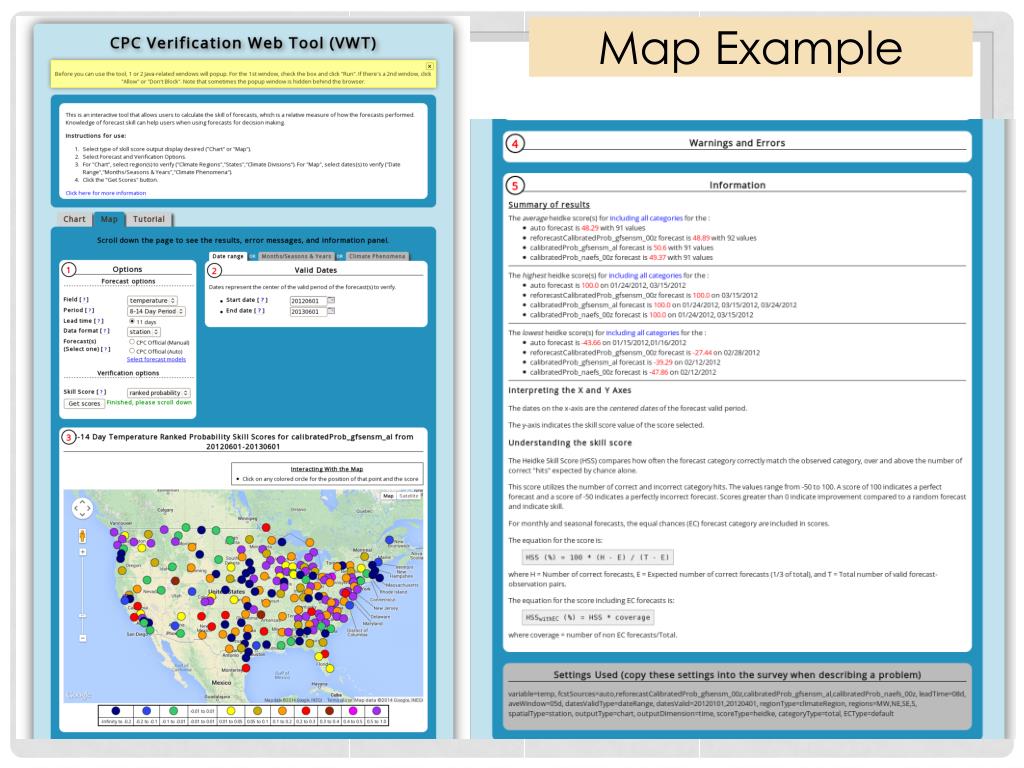1024x768 pixels.
Task: Click the map zoom slider handle
Action: (x=83, y=615)
